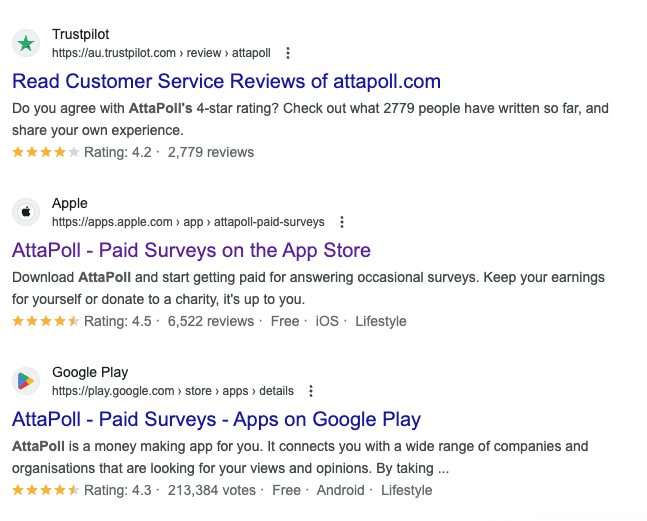Click the 2,779 reviews text
647x521 pixels.
(x=211, y=152)
